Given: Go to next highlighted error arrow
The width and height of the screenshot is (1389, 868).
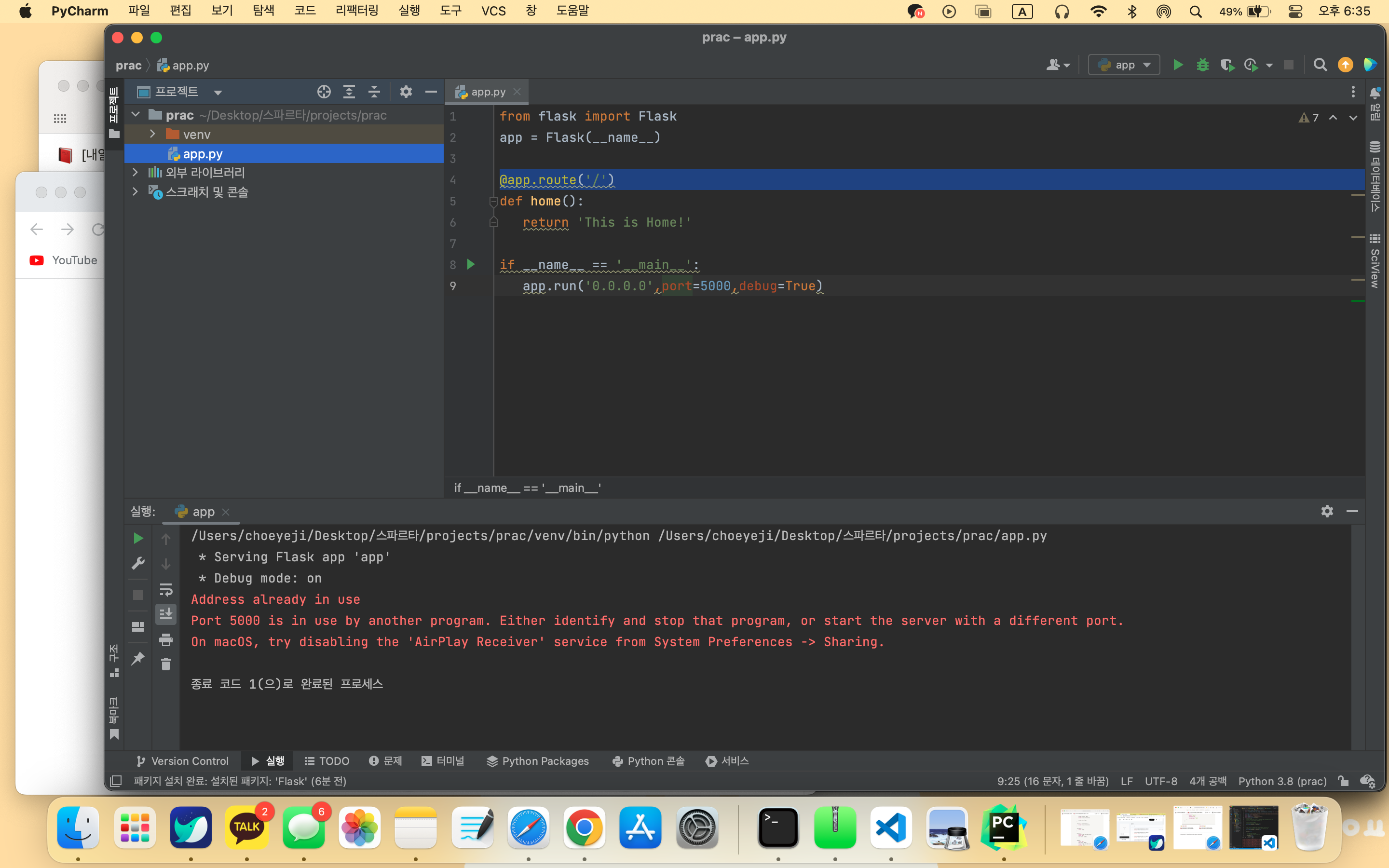Looking at the screenshot, I should point(1353,118).
